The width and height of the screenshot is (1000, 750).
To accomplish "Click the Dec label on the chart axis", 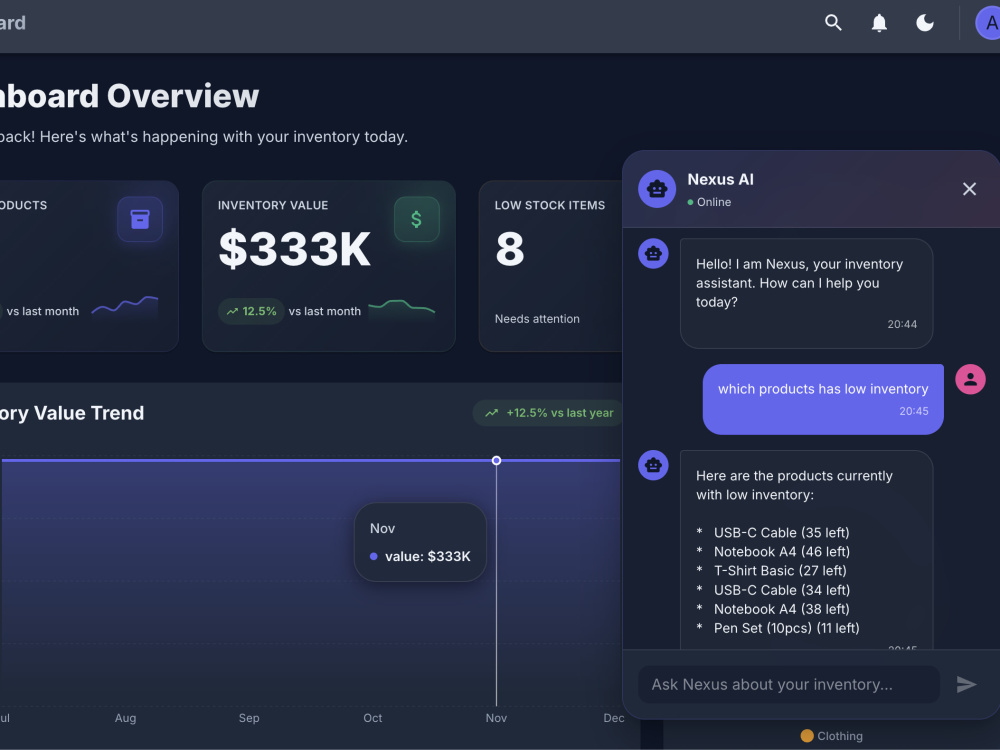I will pos(614,718).
